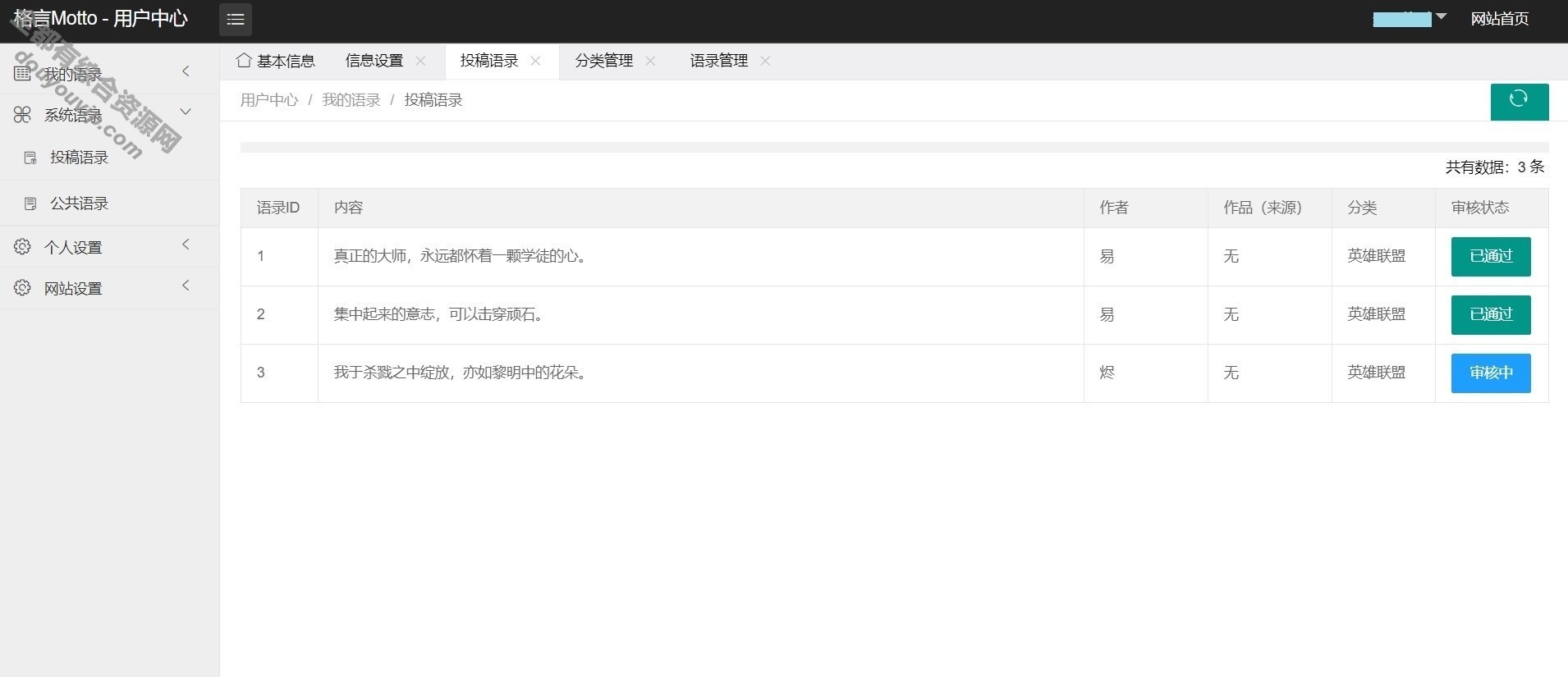
Task: Select the 投稿语录 tab
Action: pyautogui.click(x=489, y=61)
